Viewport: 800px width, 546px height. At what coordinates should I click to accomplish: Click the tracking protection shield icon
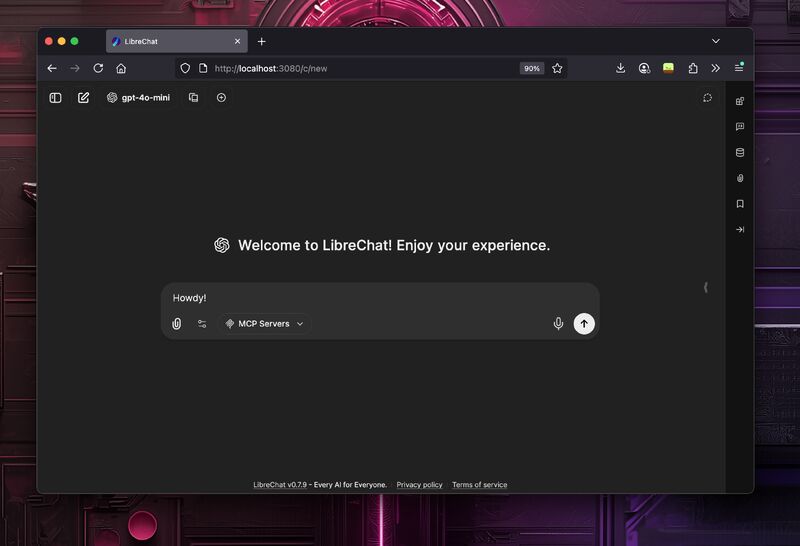(185, 68)
